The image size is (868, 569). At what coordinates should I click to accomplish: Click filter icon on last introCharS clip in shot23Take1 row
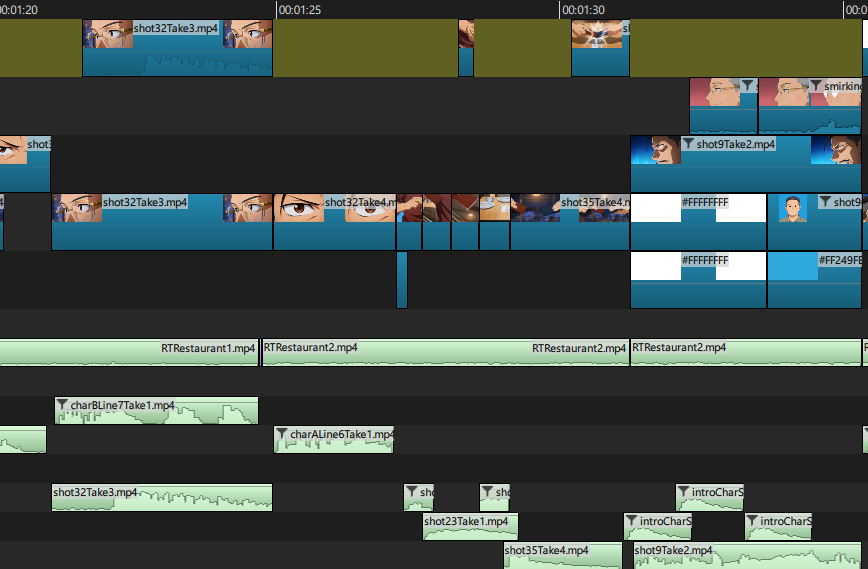752,521
